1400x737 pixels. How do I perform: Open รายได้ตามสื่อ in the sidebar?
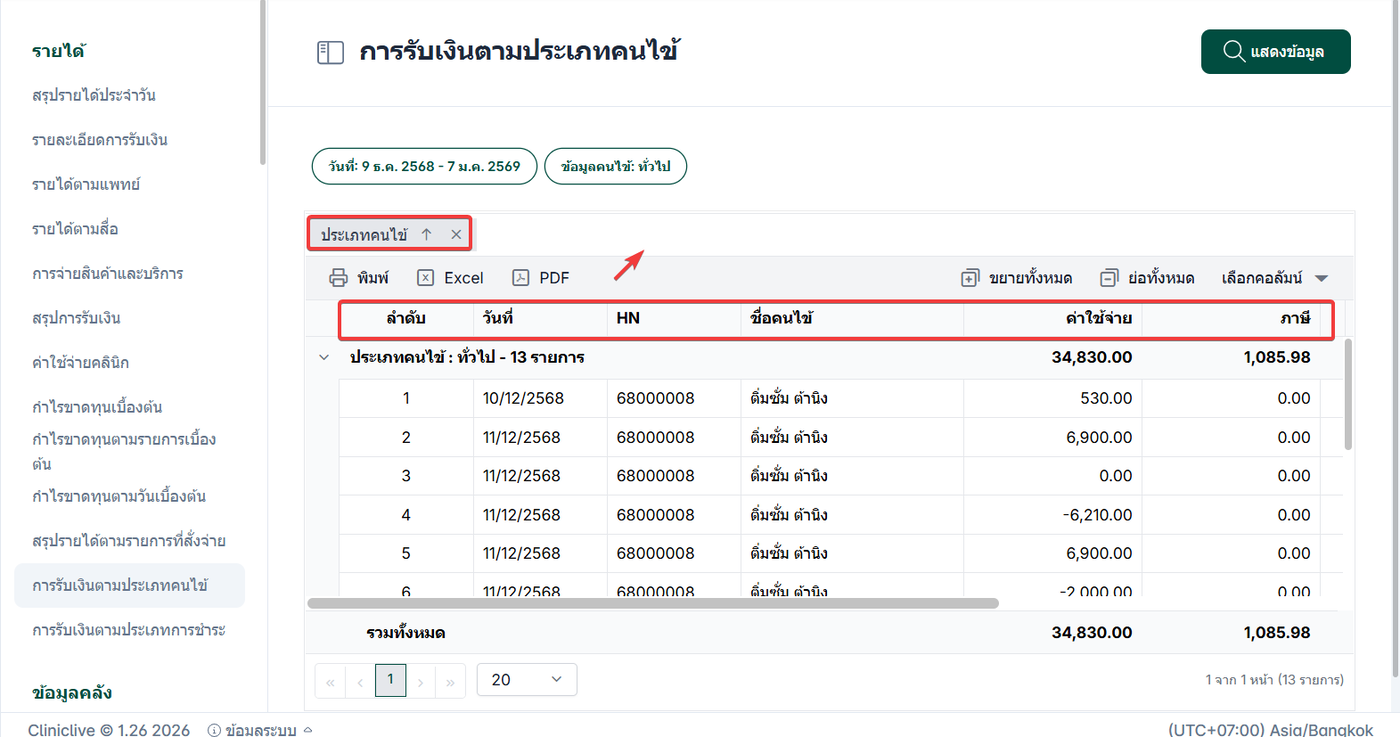pyautogui.click(x=75, y=229)
